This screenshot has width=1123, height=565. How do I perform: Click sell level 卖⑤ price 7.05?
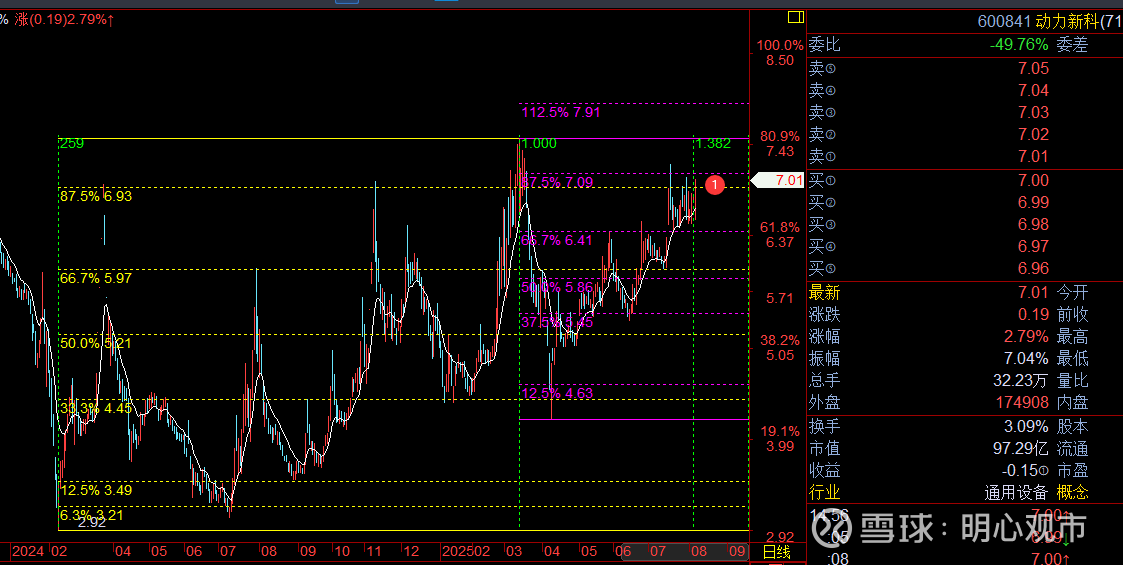coord(1033,69)
